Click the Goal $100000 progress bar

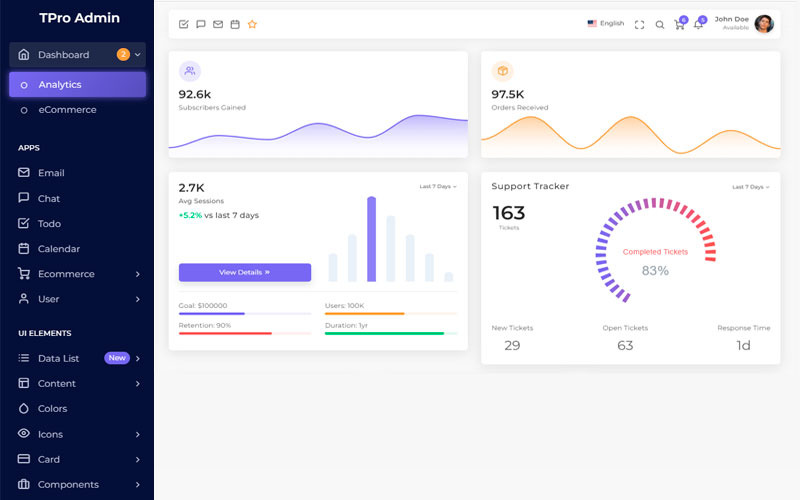click(x=245, y=314)
